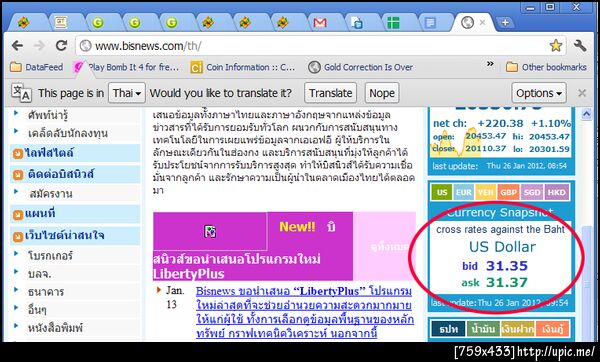Screen dimensions: 600x362
Task: Open the ติดต่อบิสนิวส์ sidebar section
Action: click(x=75, y=174)
